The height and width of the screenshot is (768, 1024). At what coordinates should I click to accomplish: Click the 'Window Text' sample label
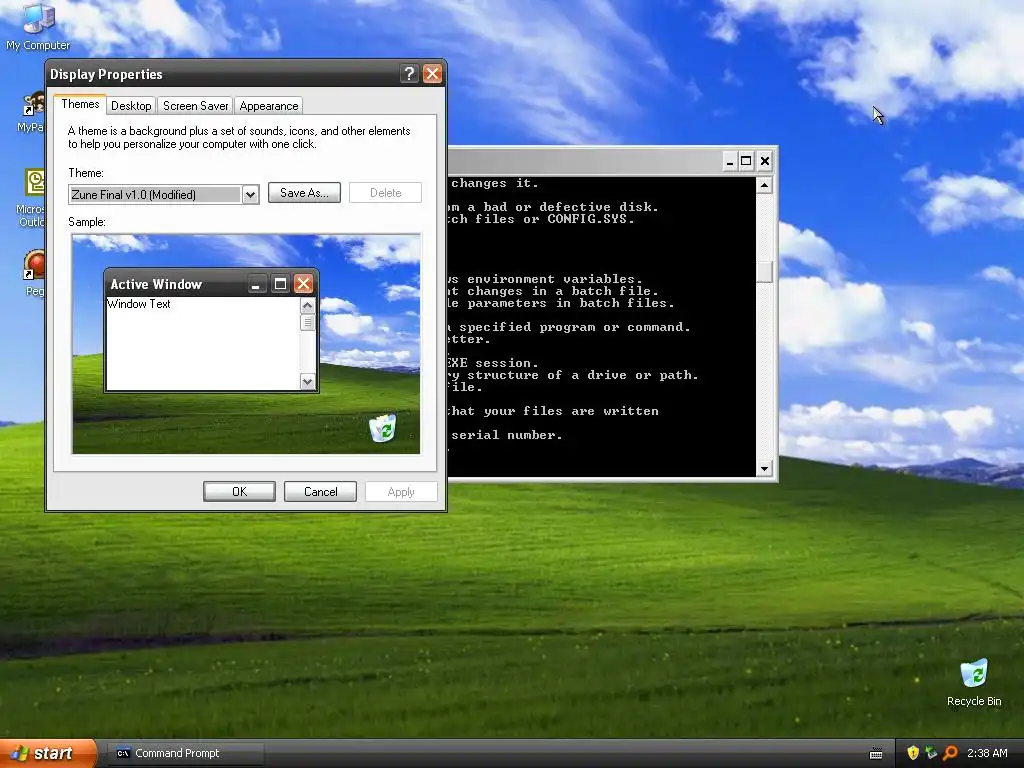click(x=138, y=304)
